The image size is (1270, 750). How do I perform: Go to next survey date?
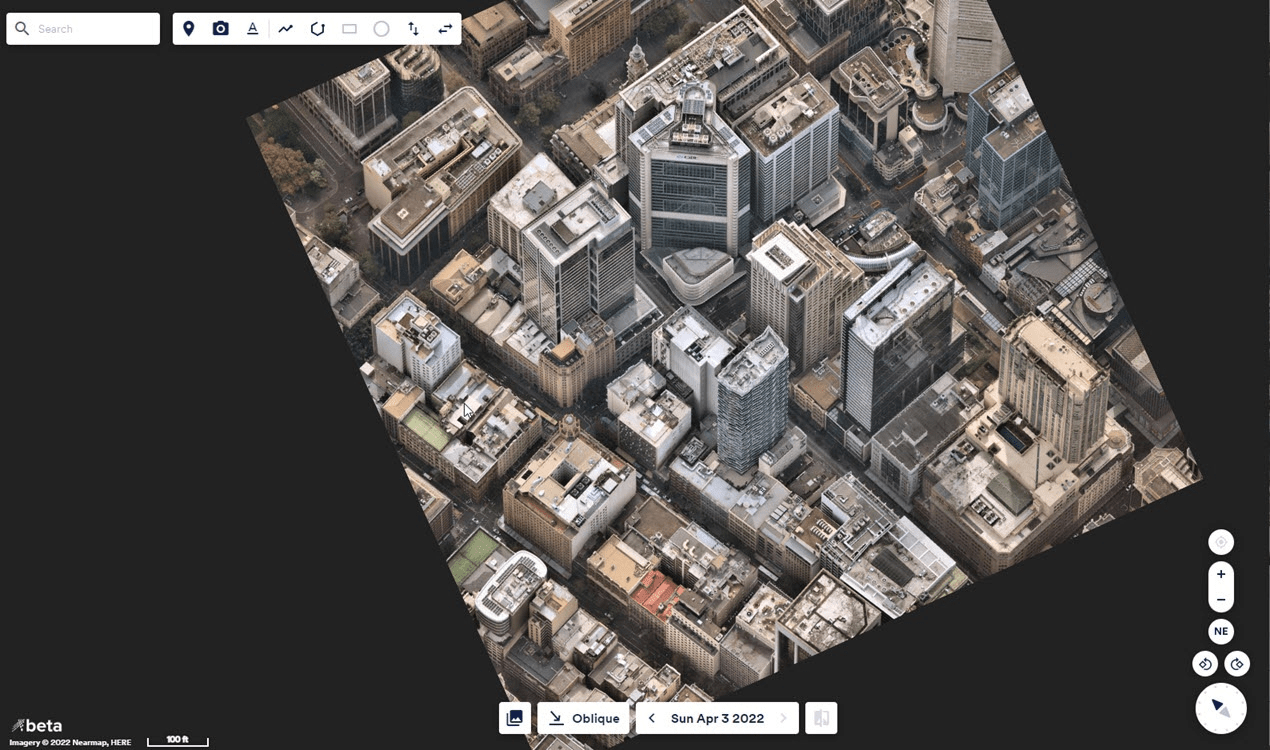783,718
